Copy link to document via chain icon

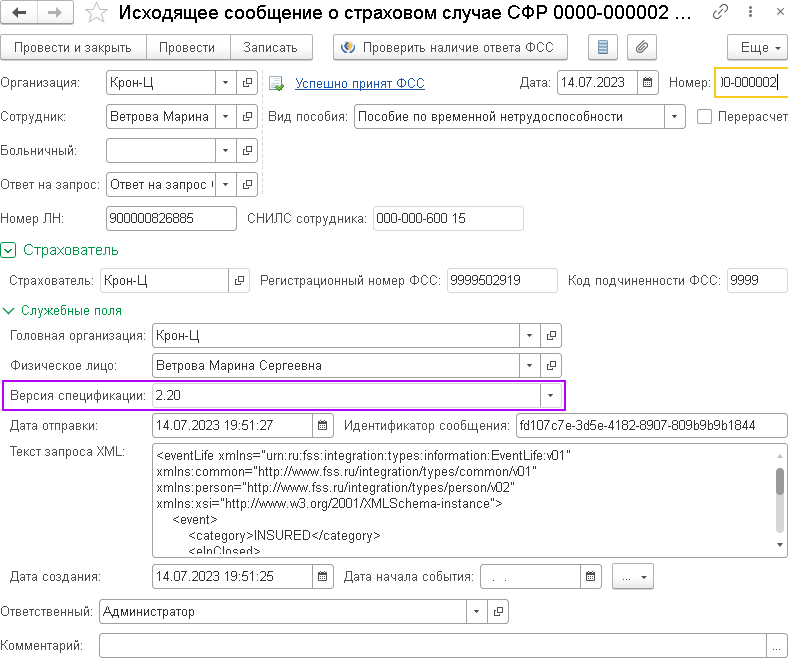pos(720,12)
